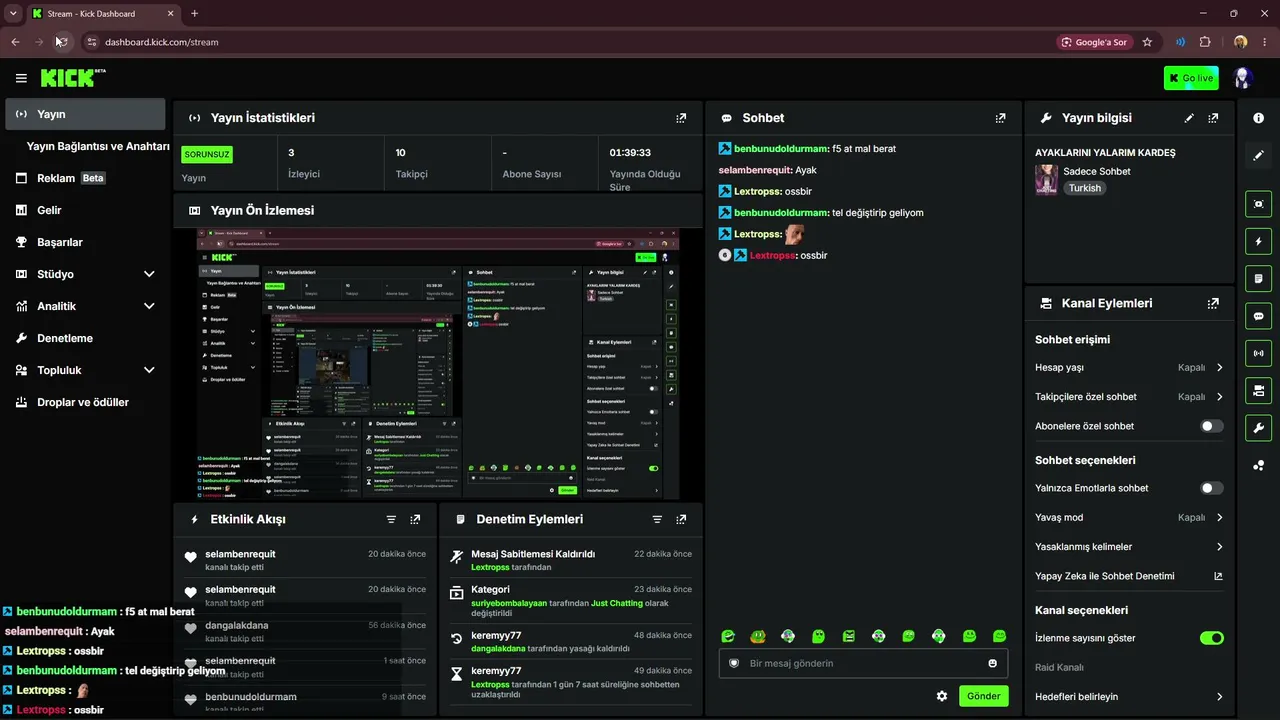Viewport: 1280px width, 720px height.
Task: Pop out the Yayın bilgisi panel
Action: click(1213, 118)
